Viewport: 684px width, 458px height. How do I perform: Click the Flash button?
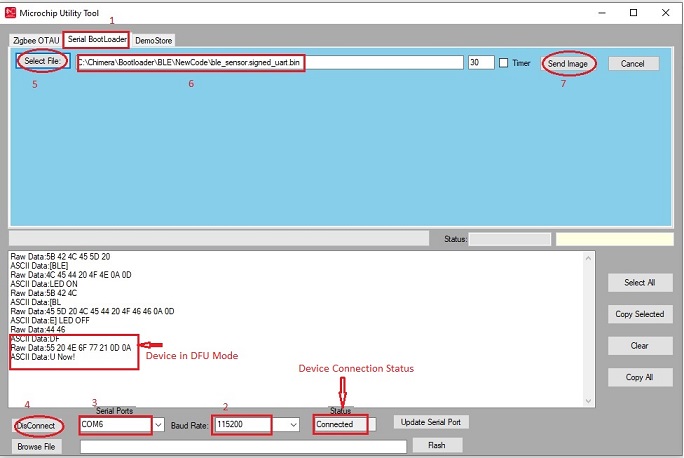click(437, 445)
